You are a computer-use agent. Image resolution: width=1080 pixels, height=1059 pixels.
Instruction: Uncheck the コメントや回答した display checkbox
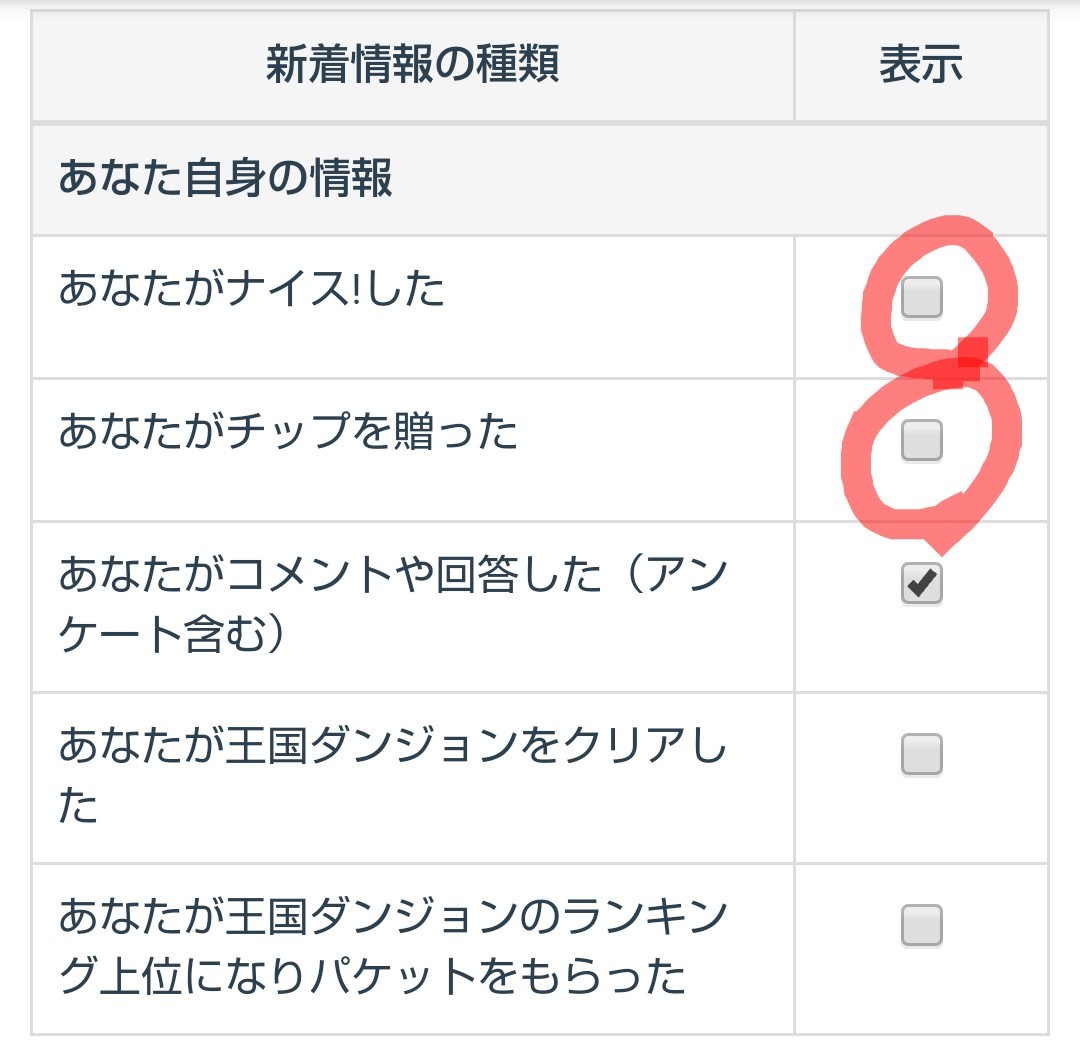[921, 584]
